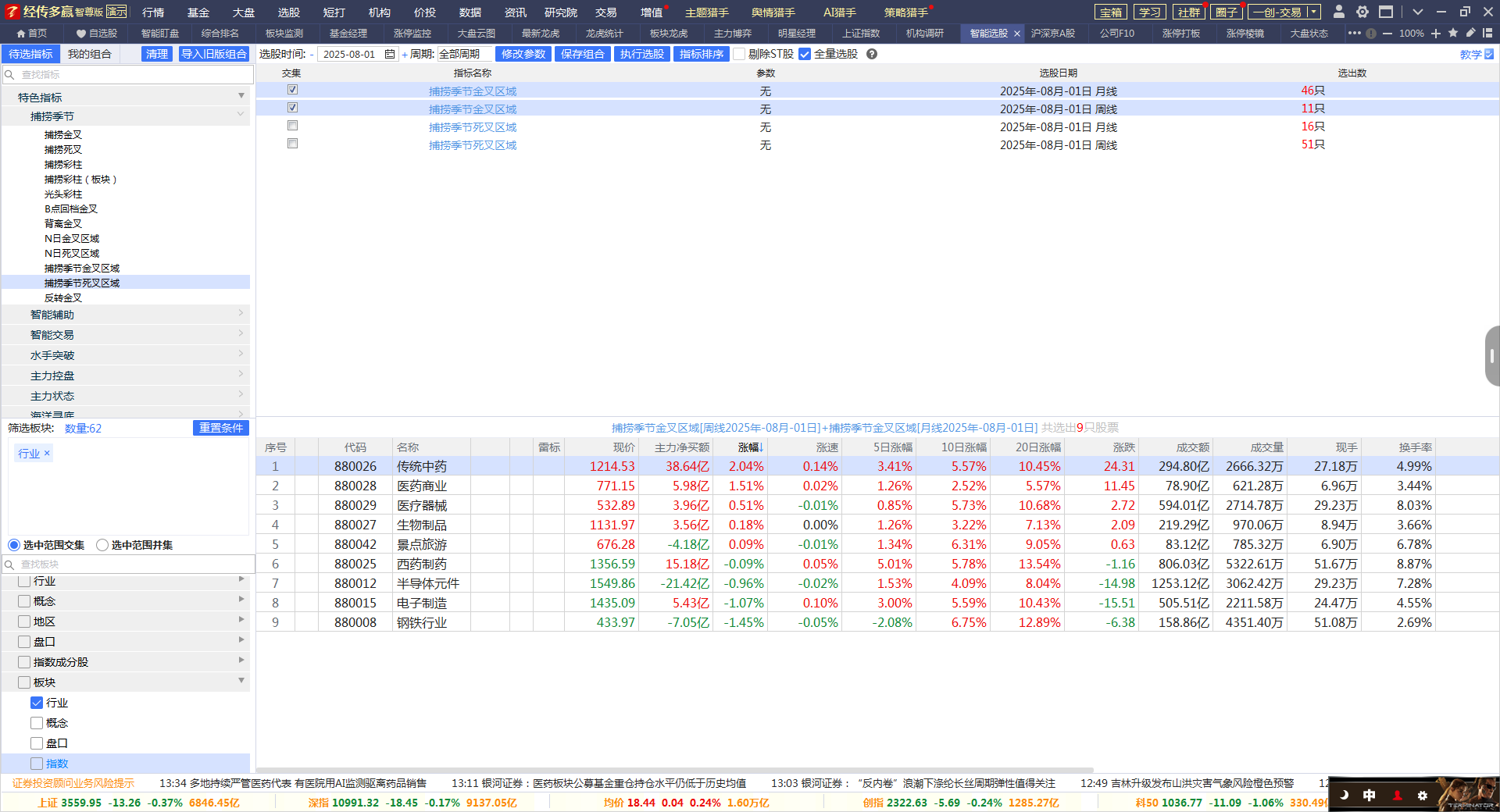This screenshot has height=812, width=1500.
Task: Click the magnifier in sector search box
Action: tap(10, 564)
